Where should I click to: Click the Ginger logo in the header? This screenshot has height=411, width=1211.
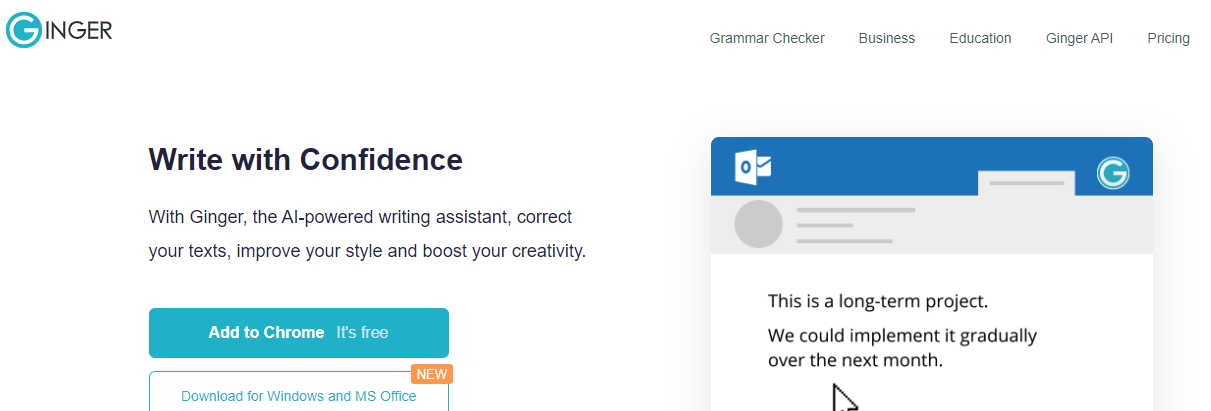[59, 29]
